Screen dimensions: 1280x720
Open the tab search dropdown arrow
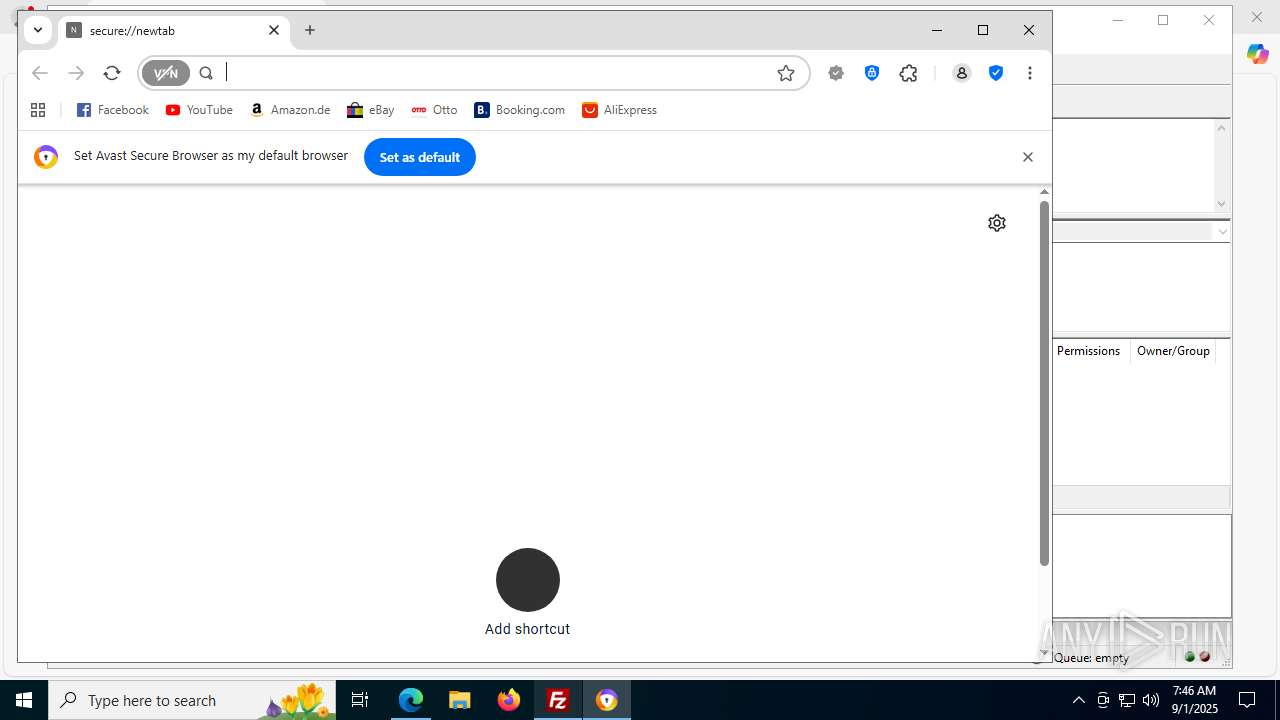coord(38,30)
